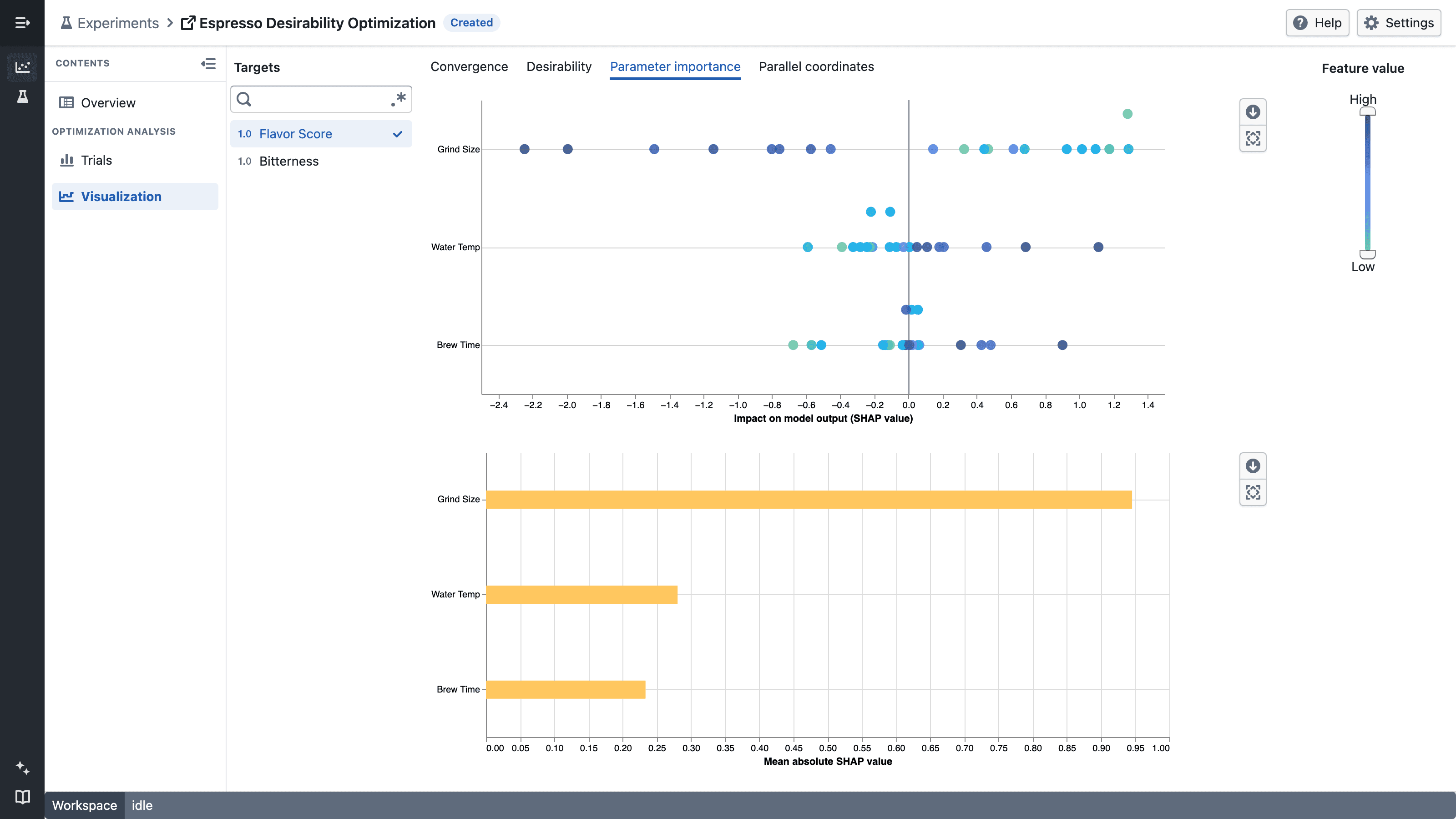Open the documentation book icon
1456x819 pixels.
click(22, 797)
